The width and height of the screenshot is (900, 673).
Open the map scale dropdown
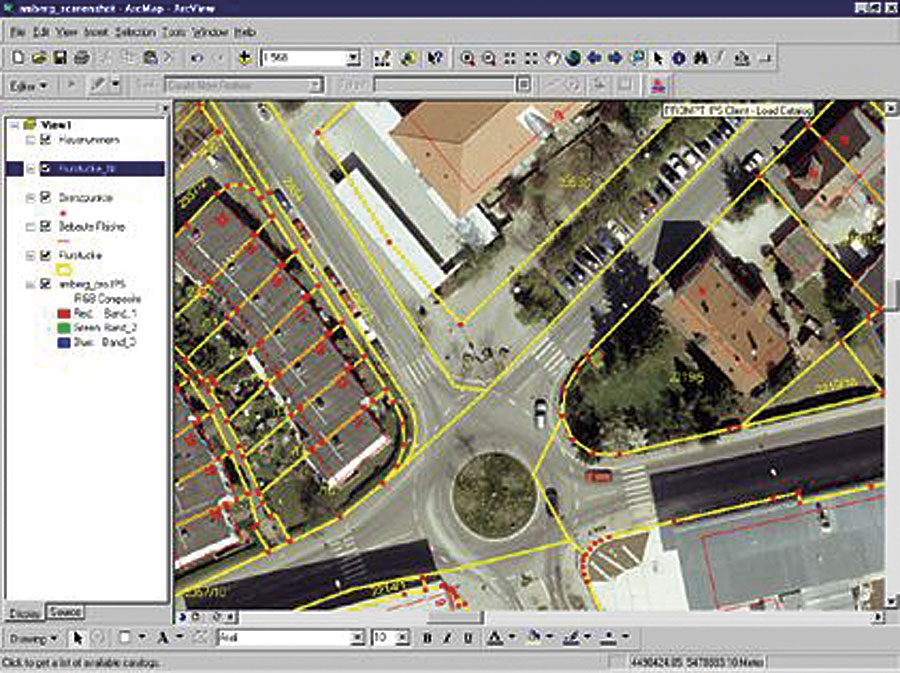353,59
